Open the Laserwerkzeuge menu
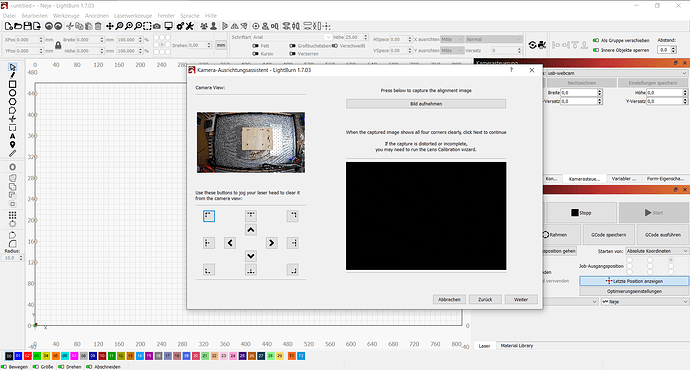 pos(133,15)
